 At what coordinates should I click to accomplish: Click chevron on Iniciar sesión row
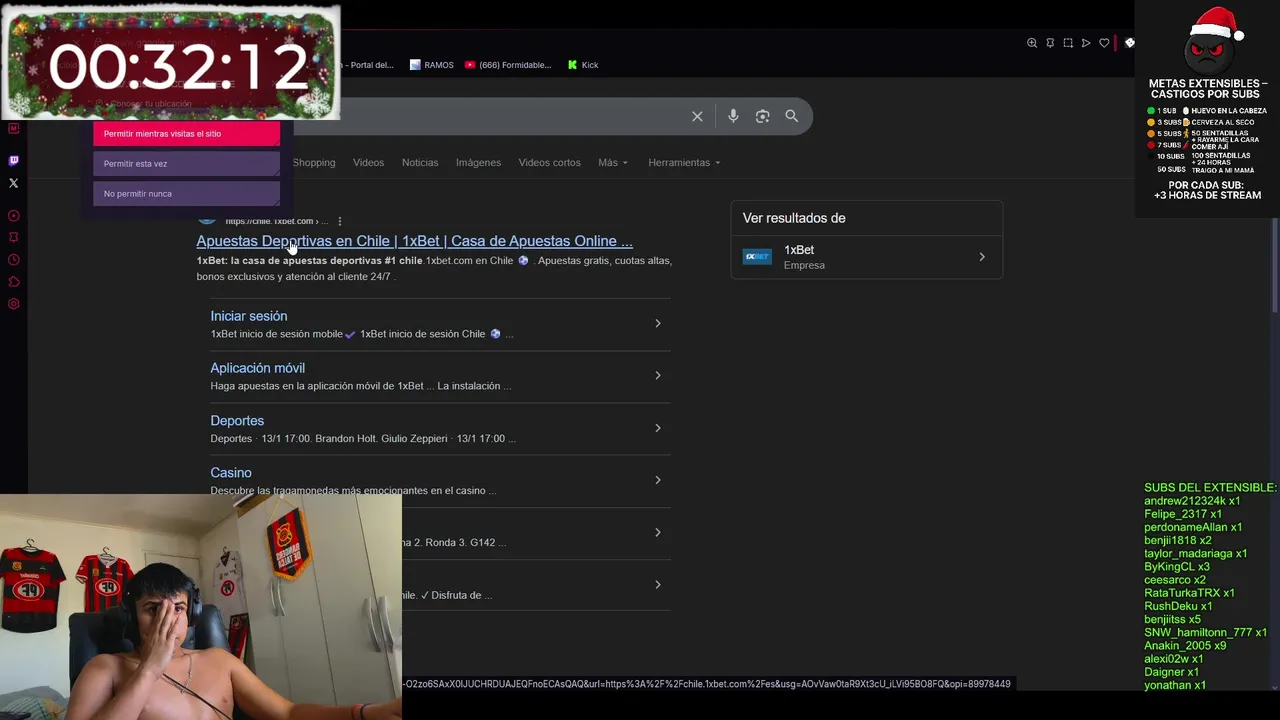658,323
